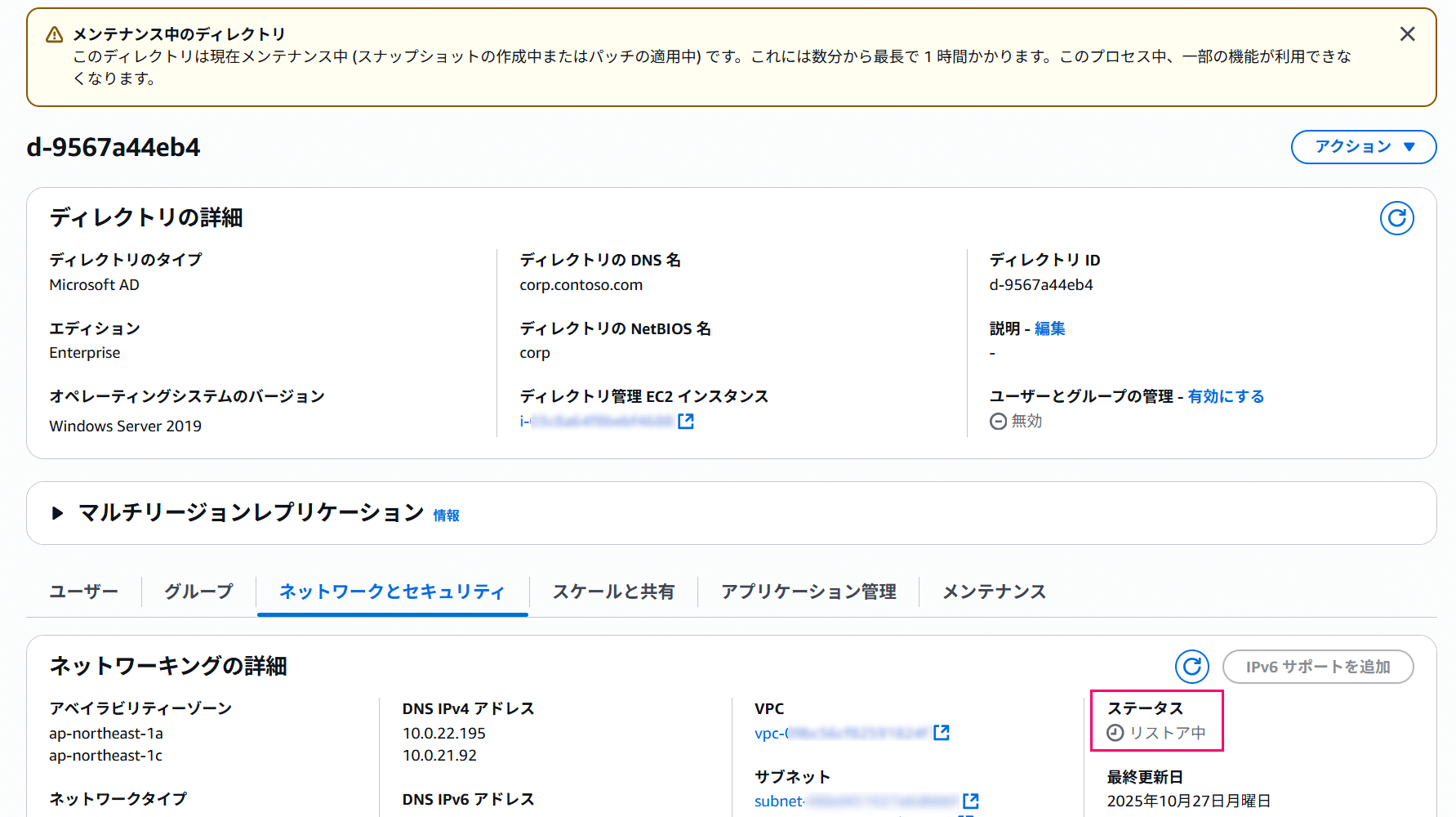Image resolution: width=1456 pixels, height=817 pixels.
Task: Open the VPC external link icon
Action: click(942, 733)
